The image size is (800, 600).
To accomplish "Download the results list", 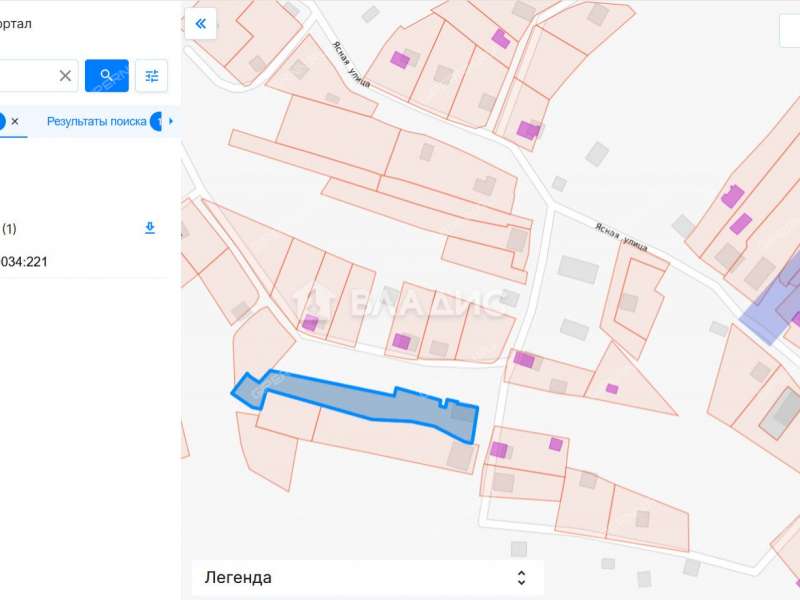I will pos(150,228).
